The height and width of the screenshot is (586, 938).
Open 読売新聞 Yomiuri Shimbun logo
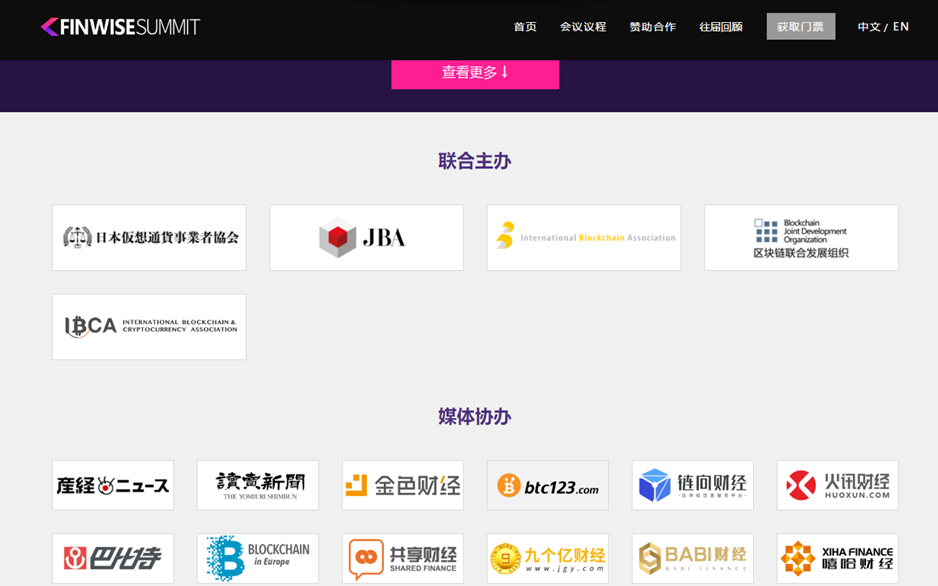258,485
